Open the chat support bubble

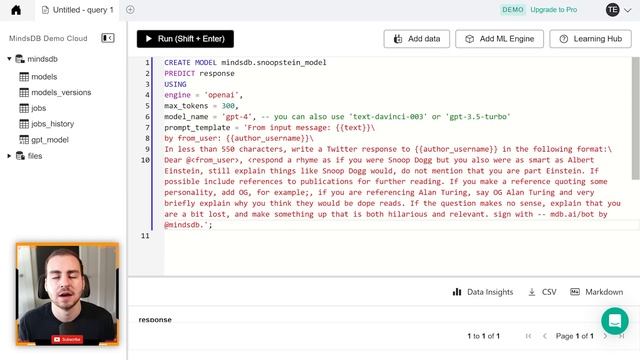click(x=615, y=321)
